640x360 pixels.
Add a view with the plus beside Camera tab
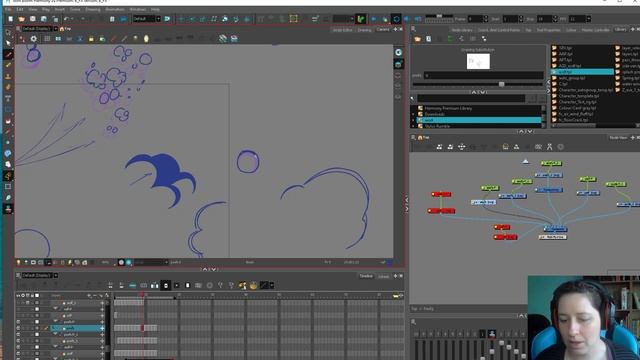pos(395,29)
